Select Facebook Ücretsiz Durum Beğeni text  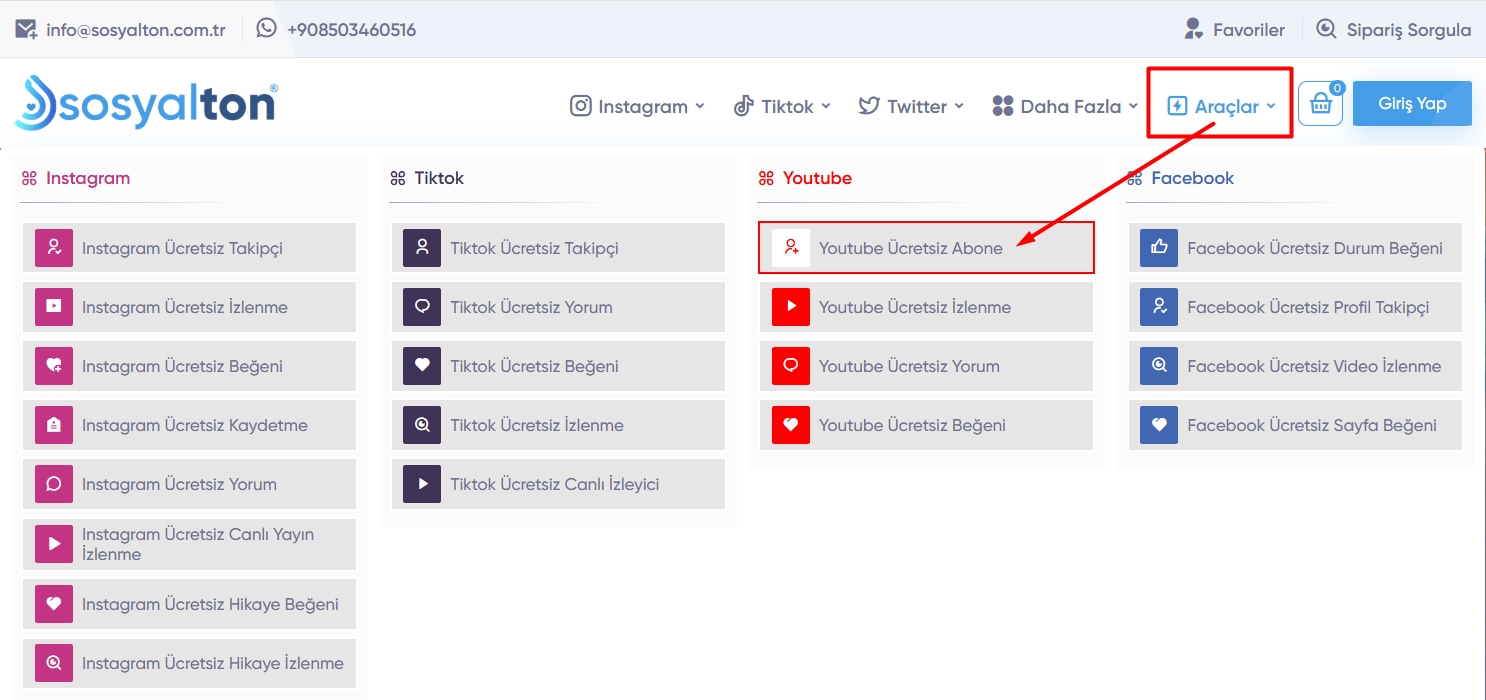(x=1315, y=248)
